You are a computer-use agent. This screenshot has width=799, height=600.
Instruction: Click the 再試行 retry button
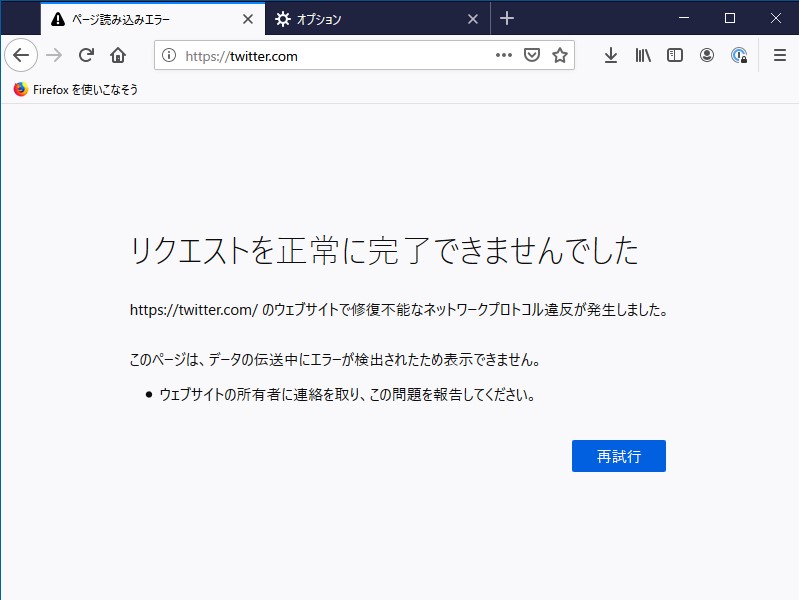click(619, 456)
